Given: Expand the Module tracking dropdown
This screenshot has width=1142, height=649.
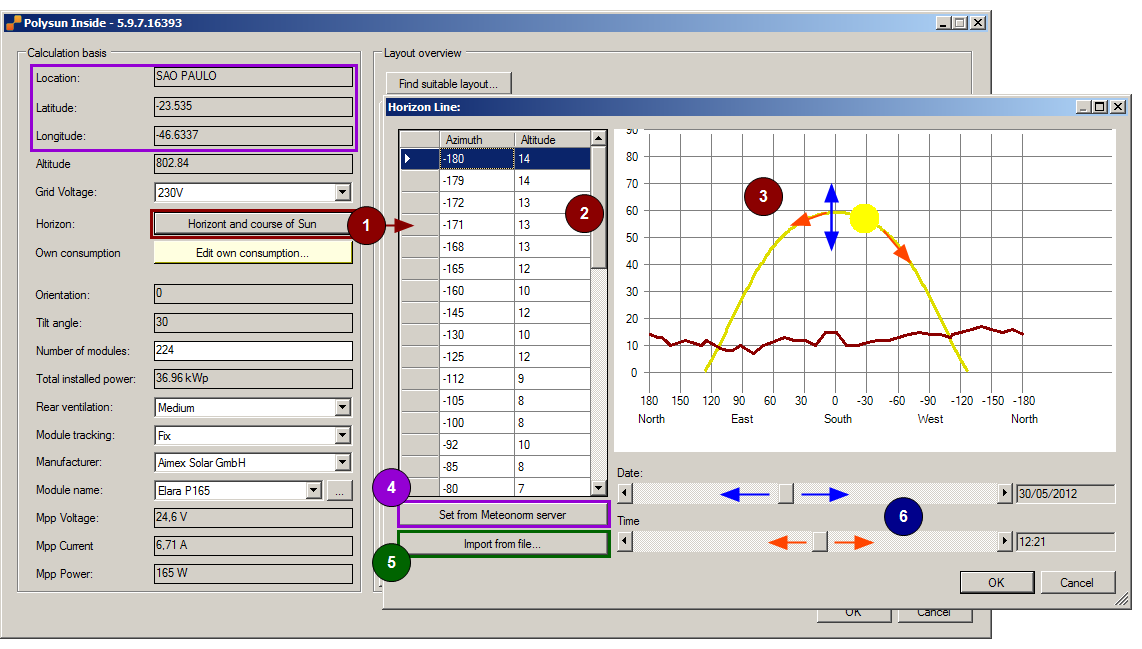Looking at the screenshot, I should coord(342,435).
